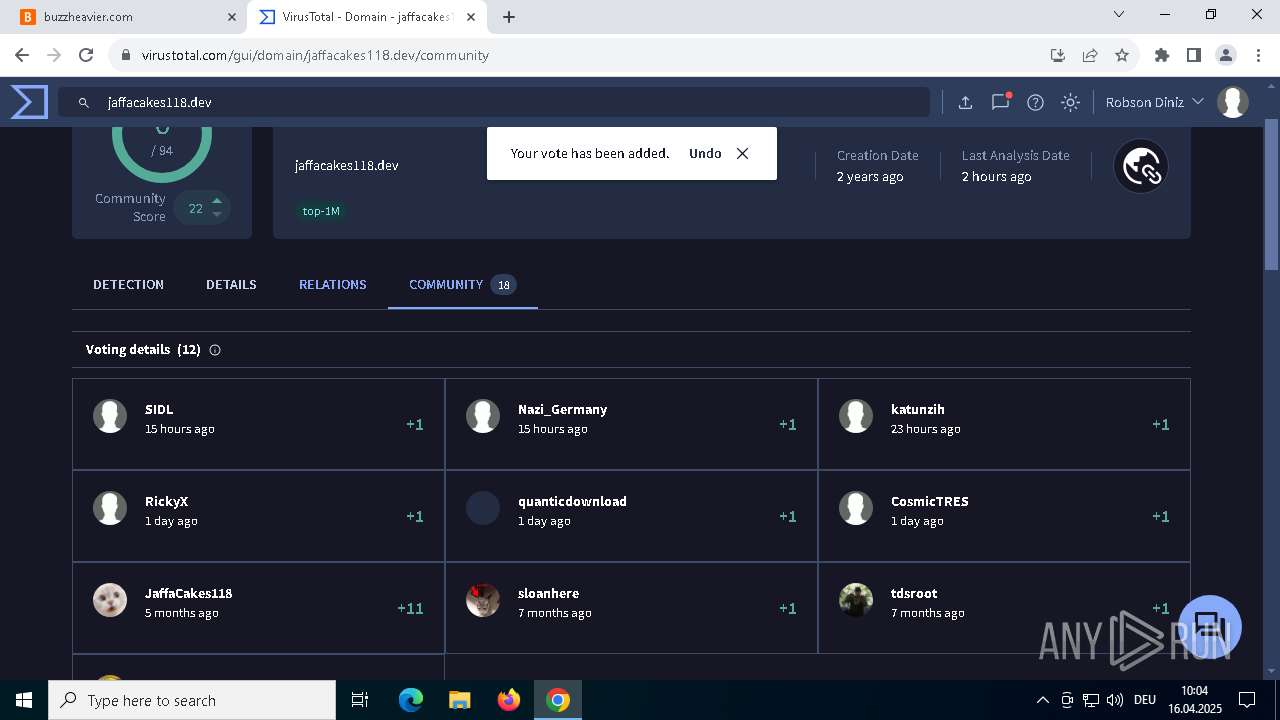Image resolution: width=1280 pixels, height=720 pixels.
Task: Click the site lock icon in address bar
Action: (126, 55)
